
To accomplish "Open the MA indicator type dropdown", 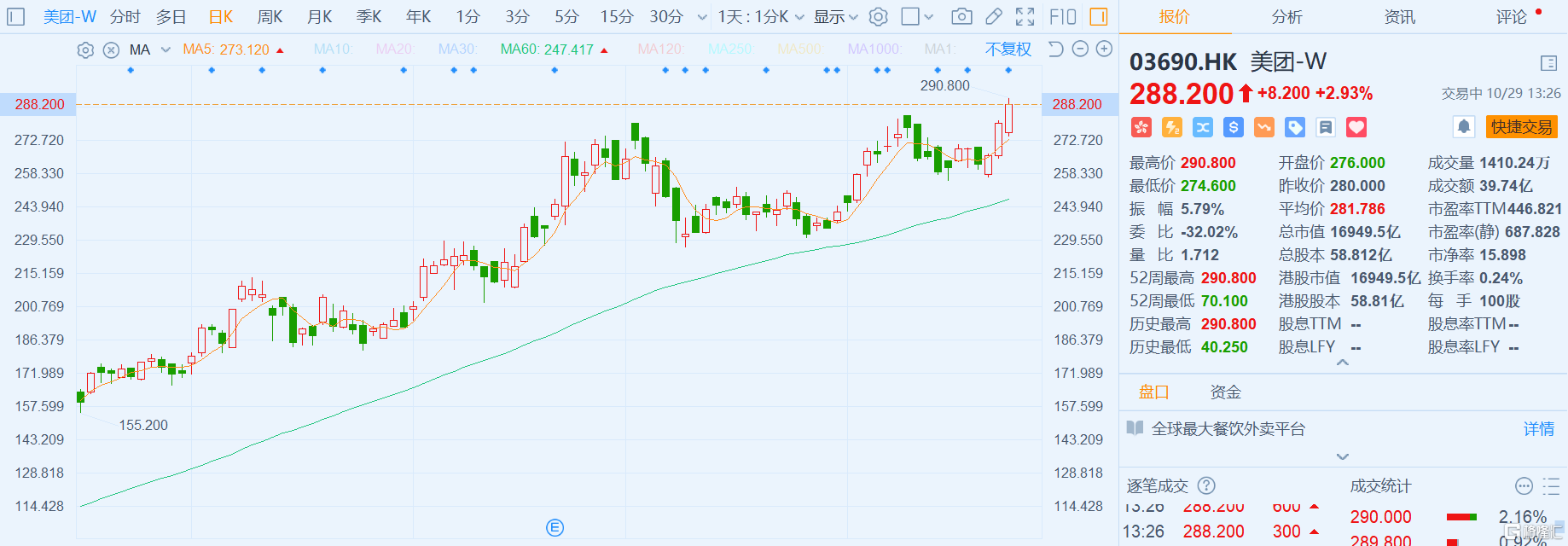I will pos(166,50).
